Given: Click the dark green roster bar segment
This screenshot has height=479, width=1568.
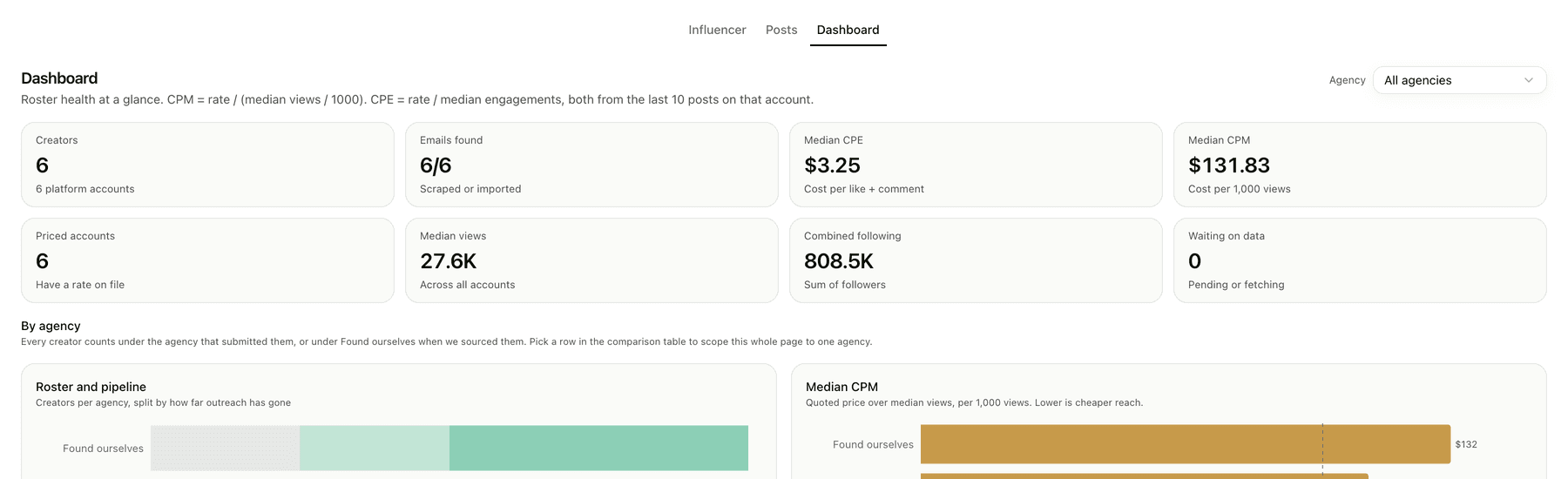Looking at the screenshot, I should click(598, 448).
